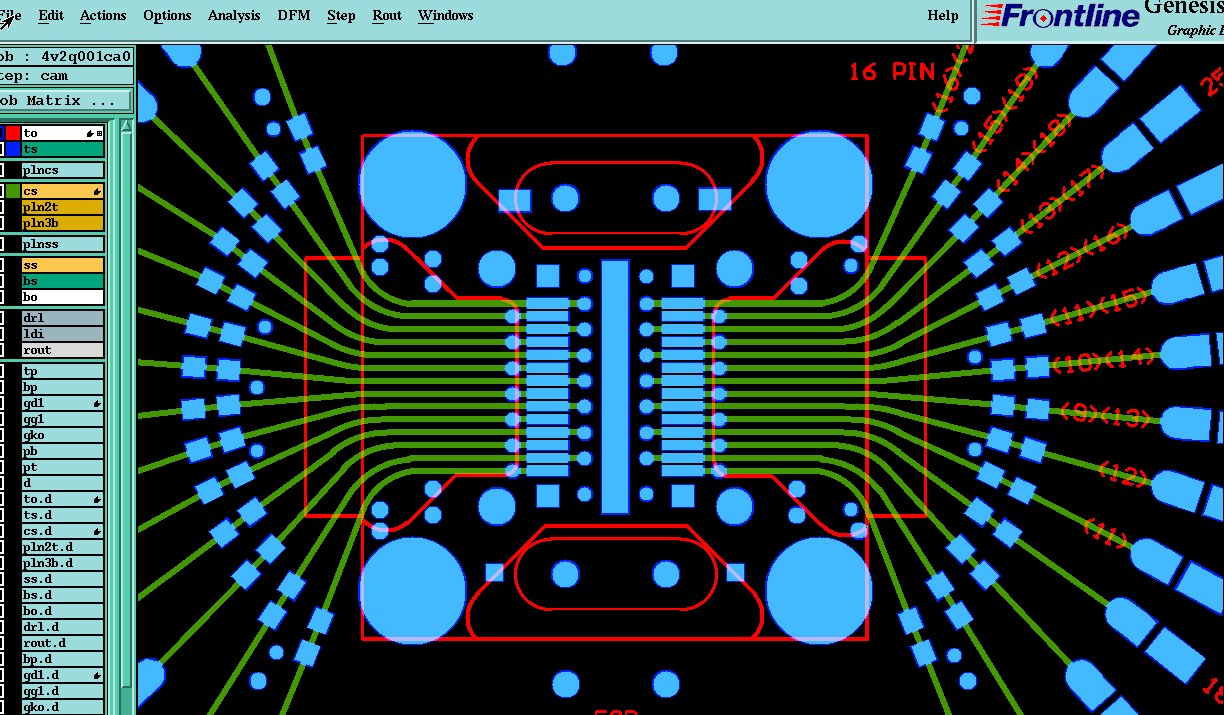1224x715 pixels.
Task: Select the layer named 'bo'
Action: (x=62, y=297)
